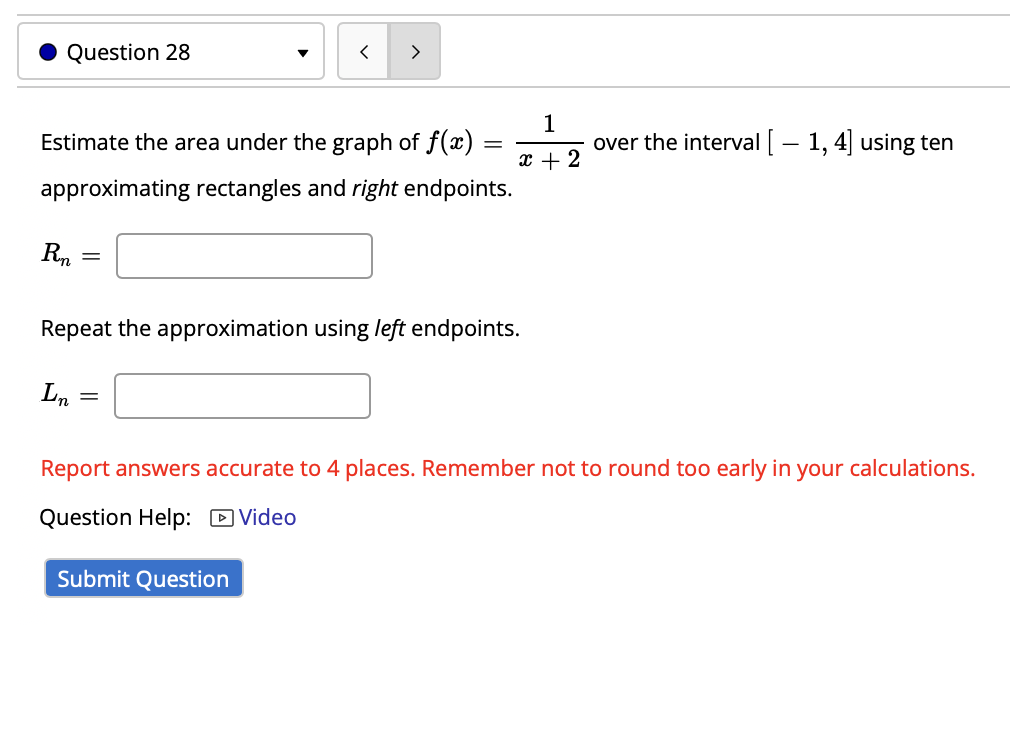Click the Video link
The height and width of the screenshot is (740, 1010).
pos(266,518)
